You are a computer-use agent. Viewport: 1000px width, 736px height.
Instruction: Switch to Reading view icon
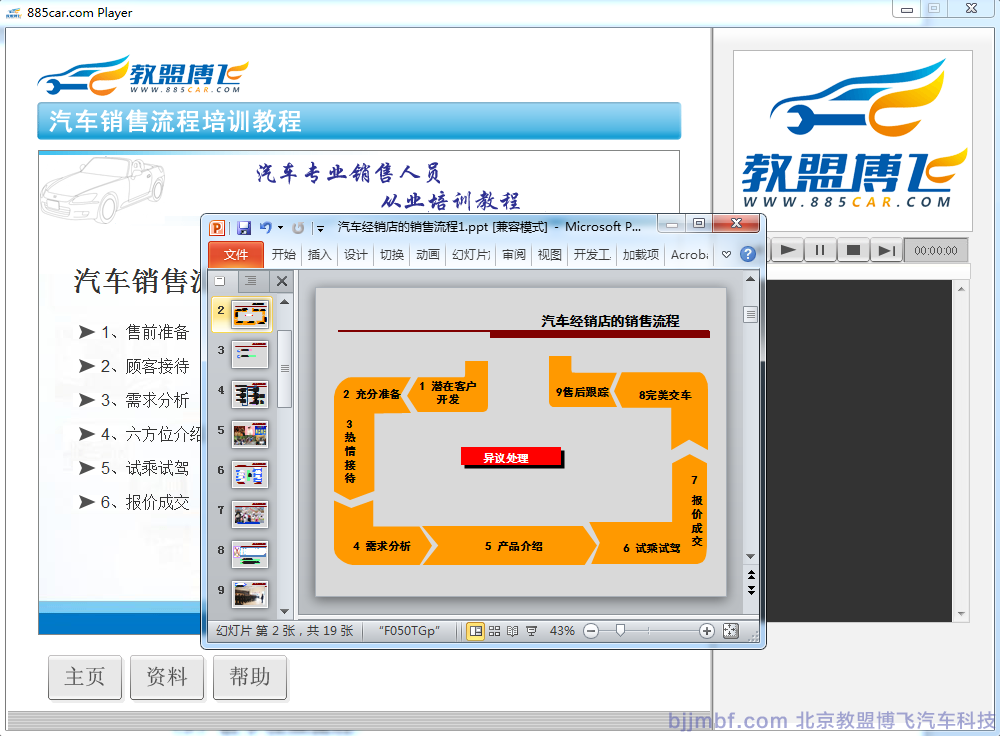(x=512, y=631)
